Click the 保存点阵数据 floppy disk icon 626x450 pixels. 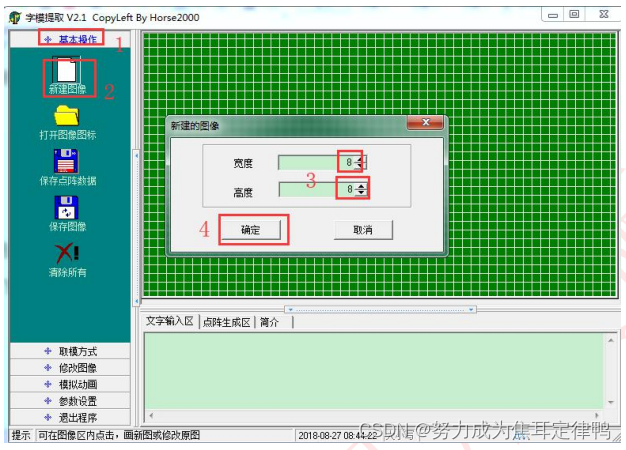pos(66,161)
